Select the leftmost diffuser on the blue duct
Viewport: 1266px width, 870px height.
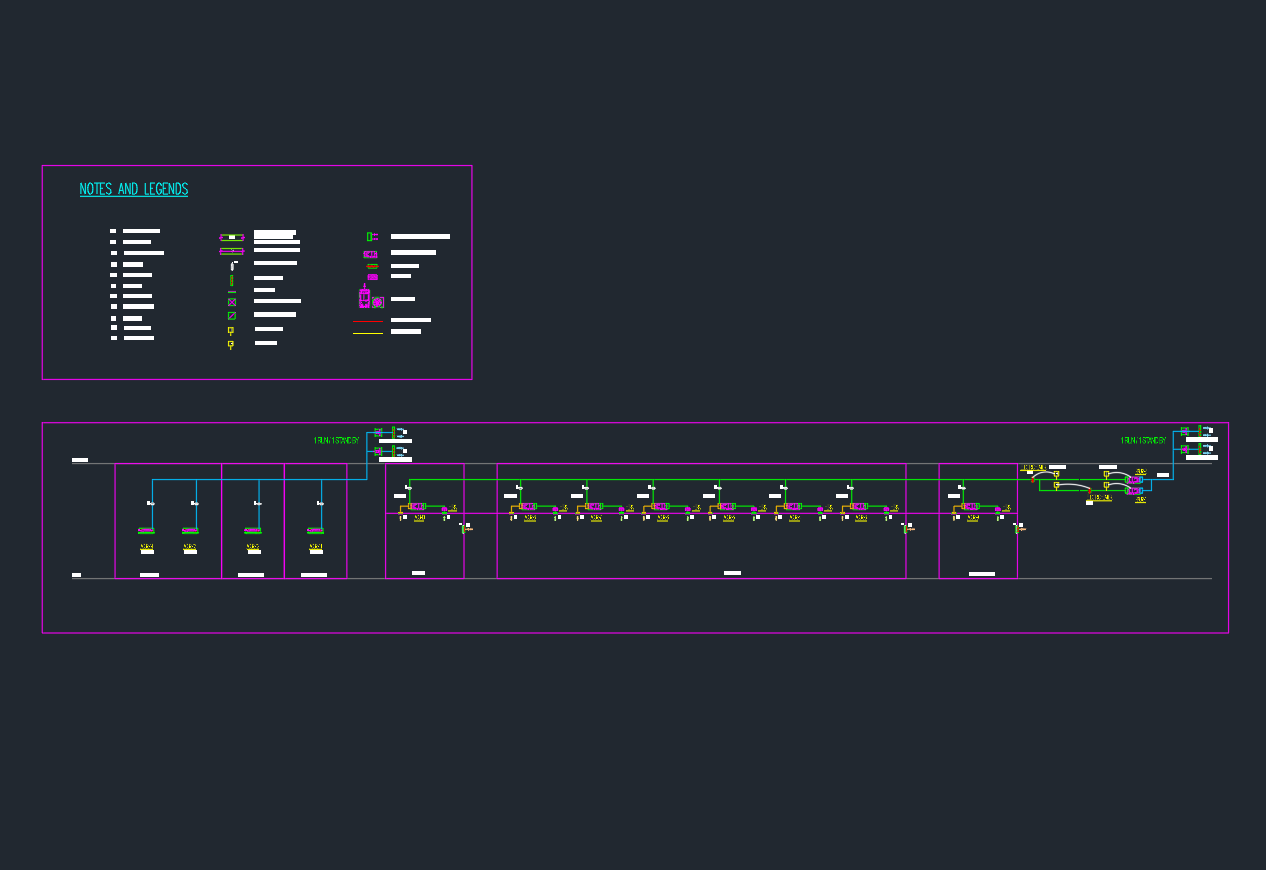(x=146, y=530)
